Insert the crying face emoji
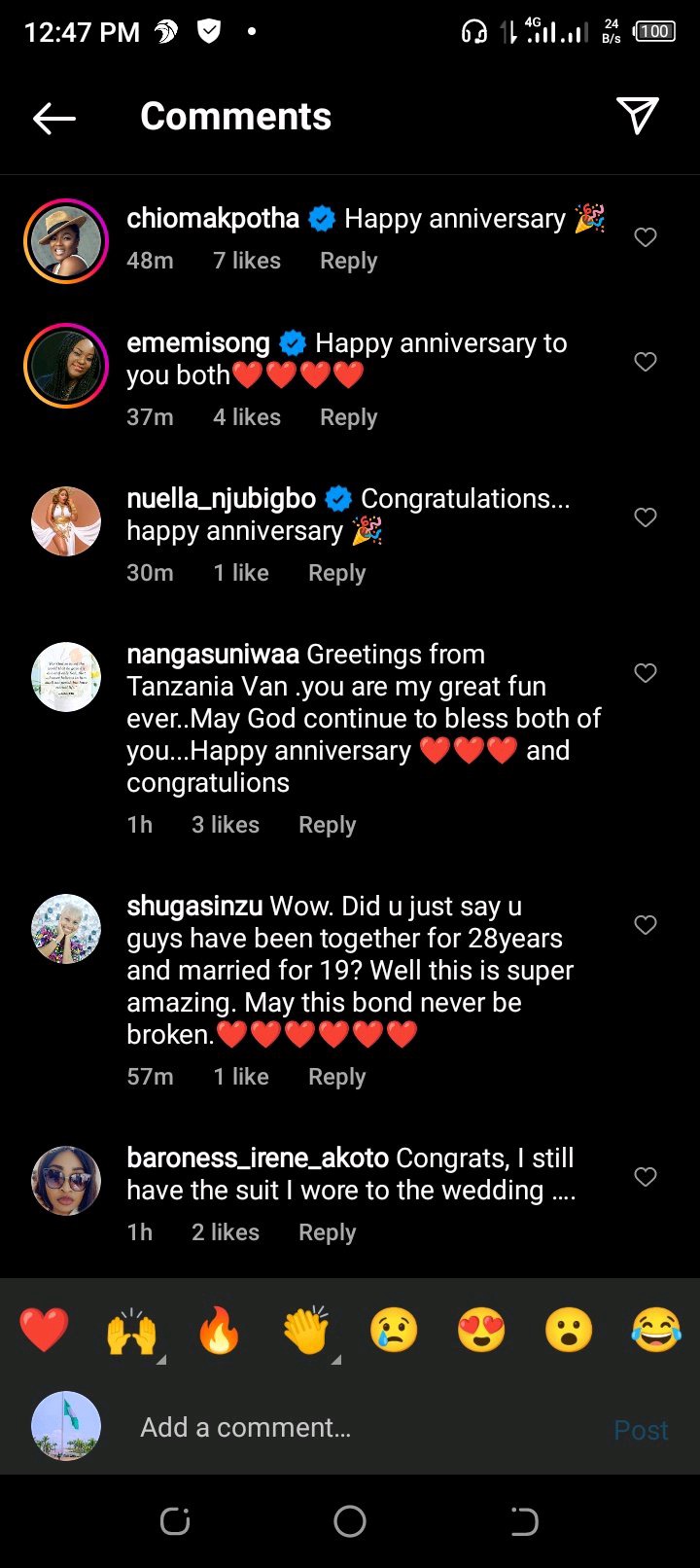Viewport: 700px width, 1568px height. tap(394, 1331)
